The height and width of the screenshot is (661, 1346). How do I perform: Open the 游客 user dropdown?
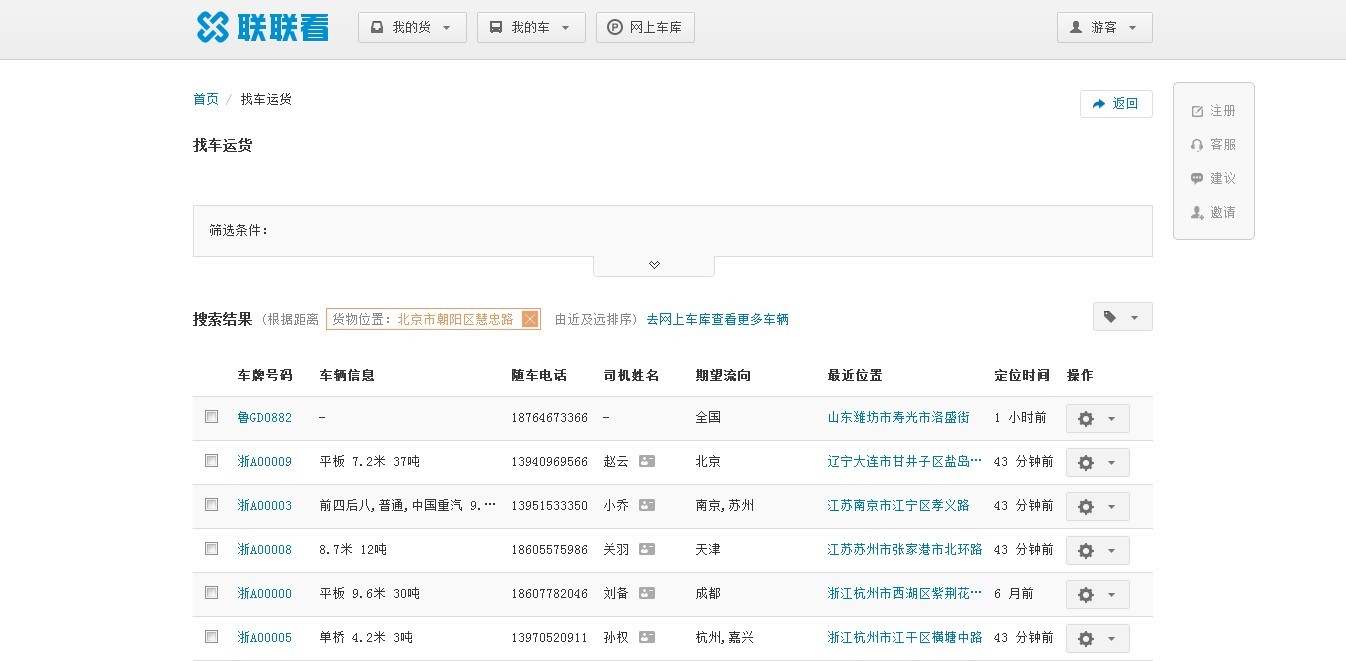coord(1104,28)
